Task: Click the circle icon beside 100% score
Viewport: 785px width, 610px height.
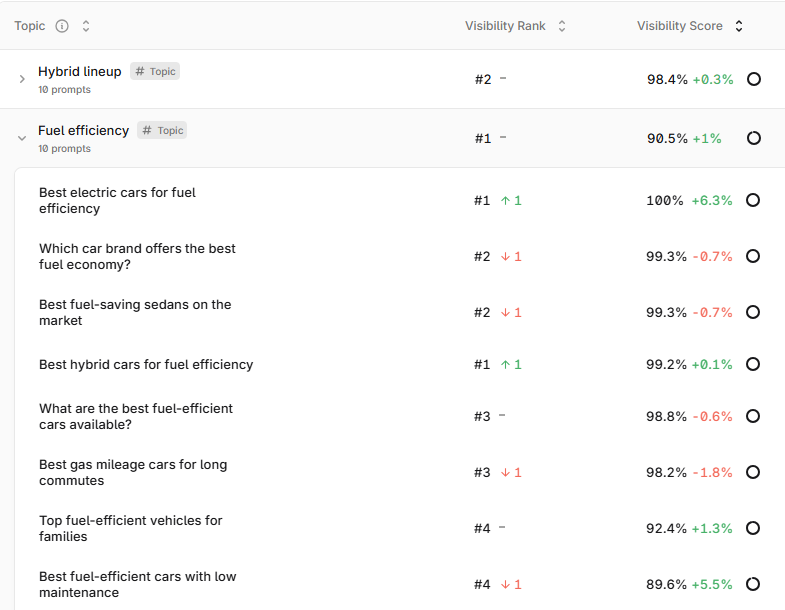Action: (x=752, y=200)
